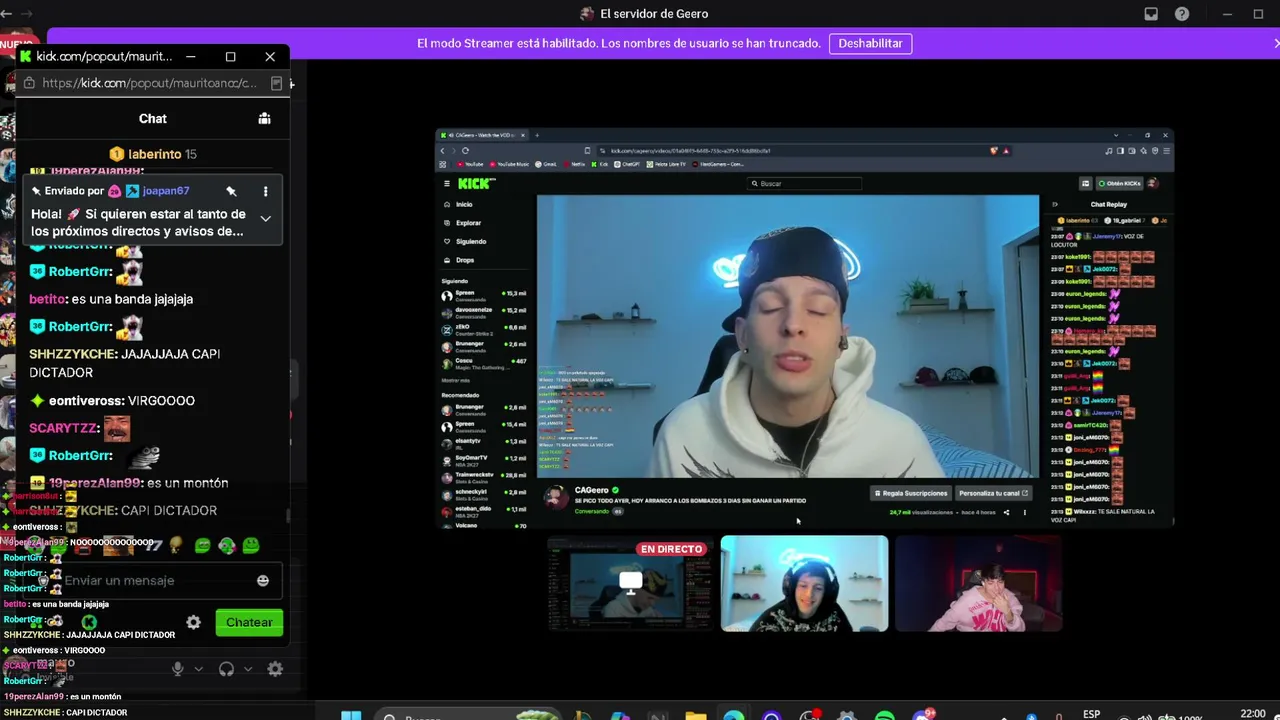Viewport: 1280px width, 720px height.
Task: Open the headphone output options arrow
Action: pyautogui.click(x=247, y=669)
